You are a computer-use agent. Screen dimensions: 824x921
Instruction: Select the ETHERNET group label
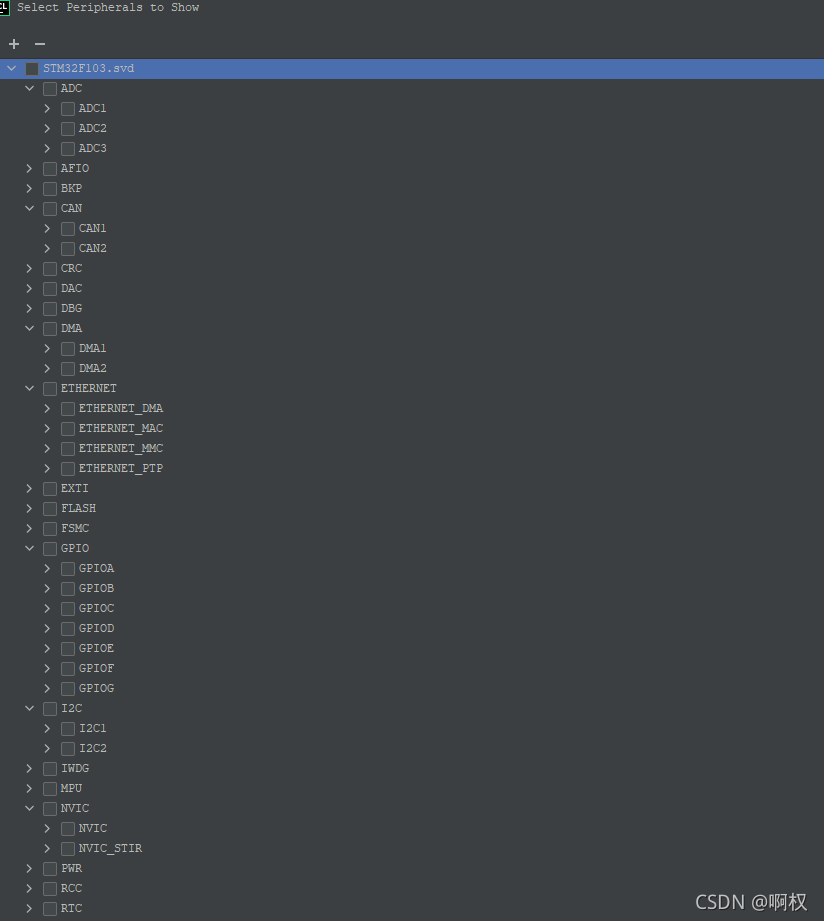89,388
